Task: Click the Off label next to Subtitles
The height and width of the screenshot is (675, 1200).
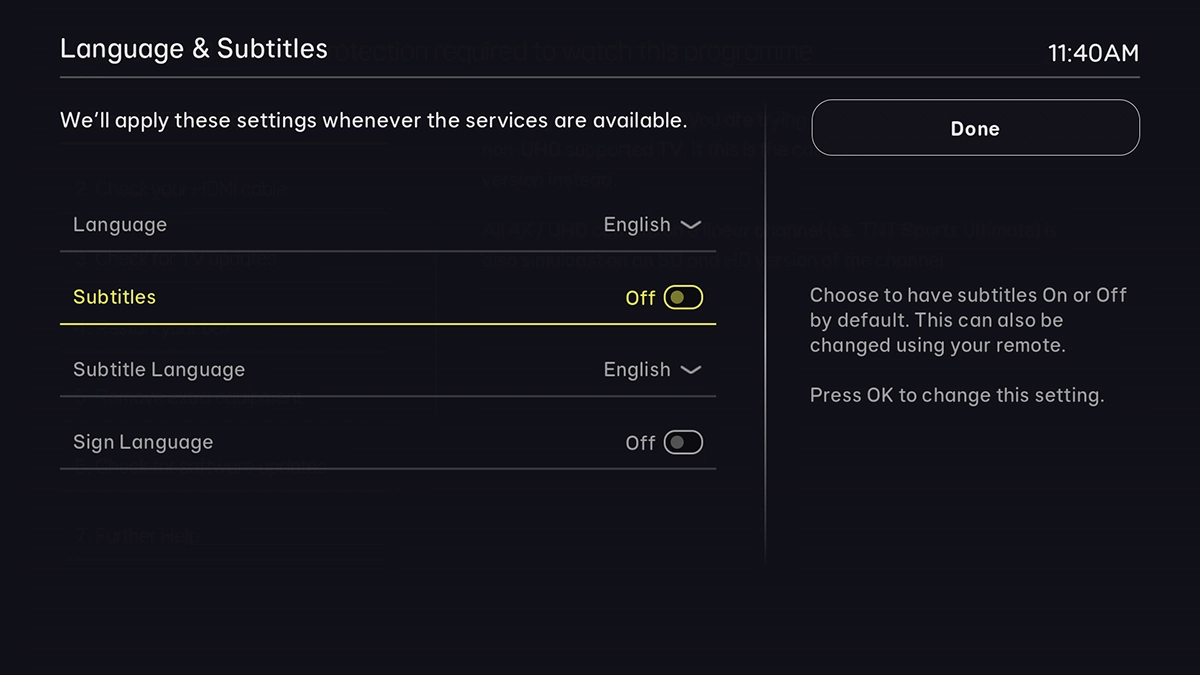Action: 640,298
